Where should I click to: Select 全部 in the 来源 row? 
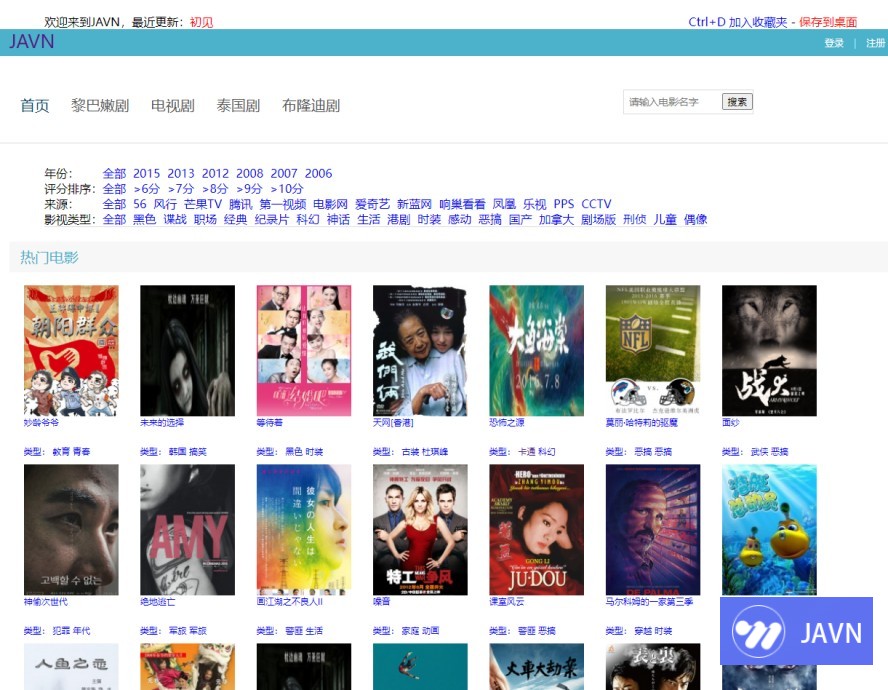point(114,204)
